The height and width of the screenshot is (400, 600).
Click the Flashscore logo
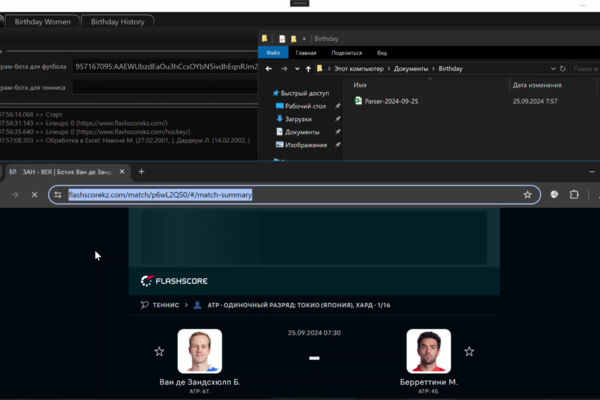click(174, 281)
